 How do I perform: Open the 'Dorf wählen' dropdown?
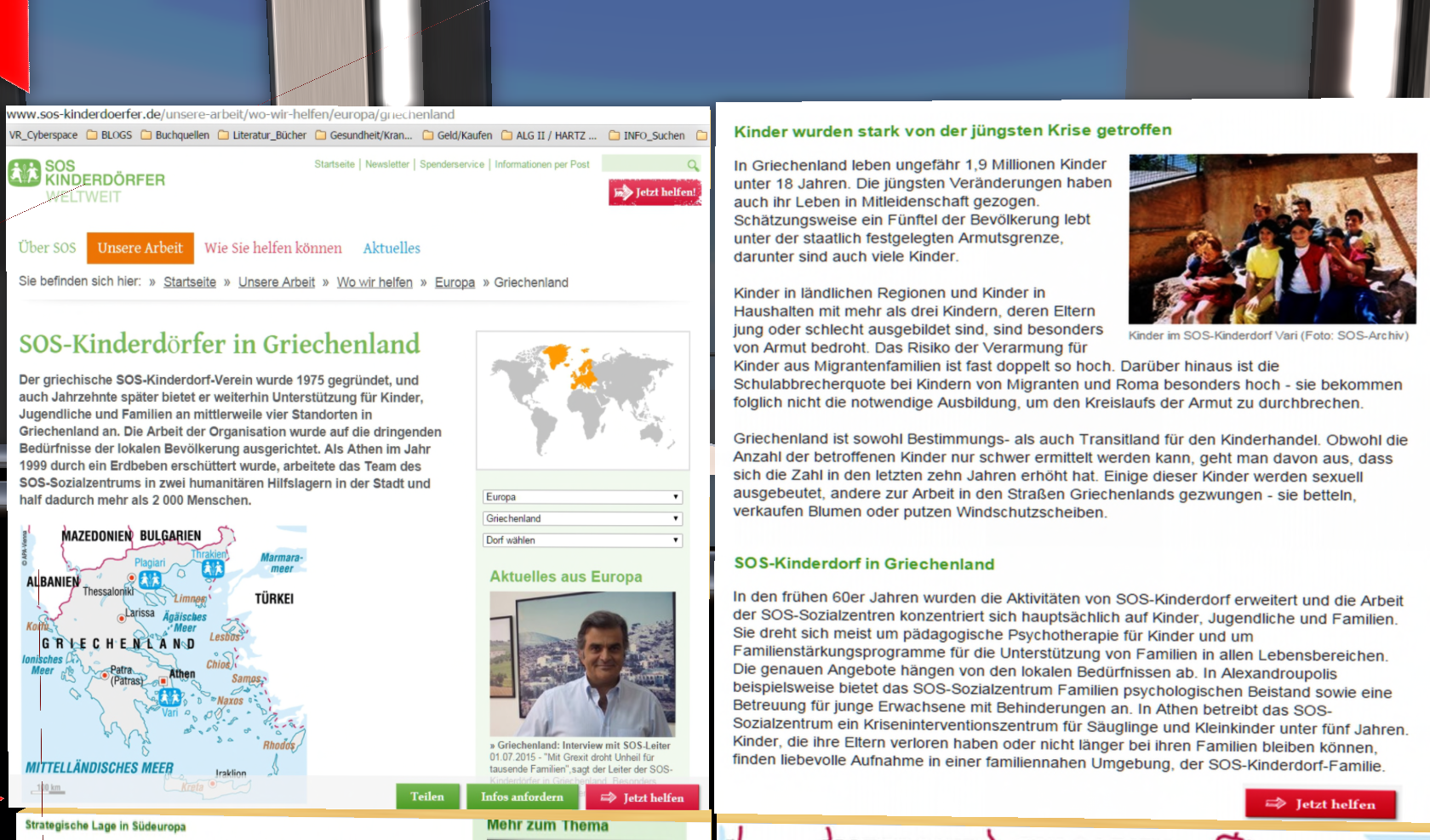pos(582,540)
